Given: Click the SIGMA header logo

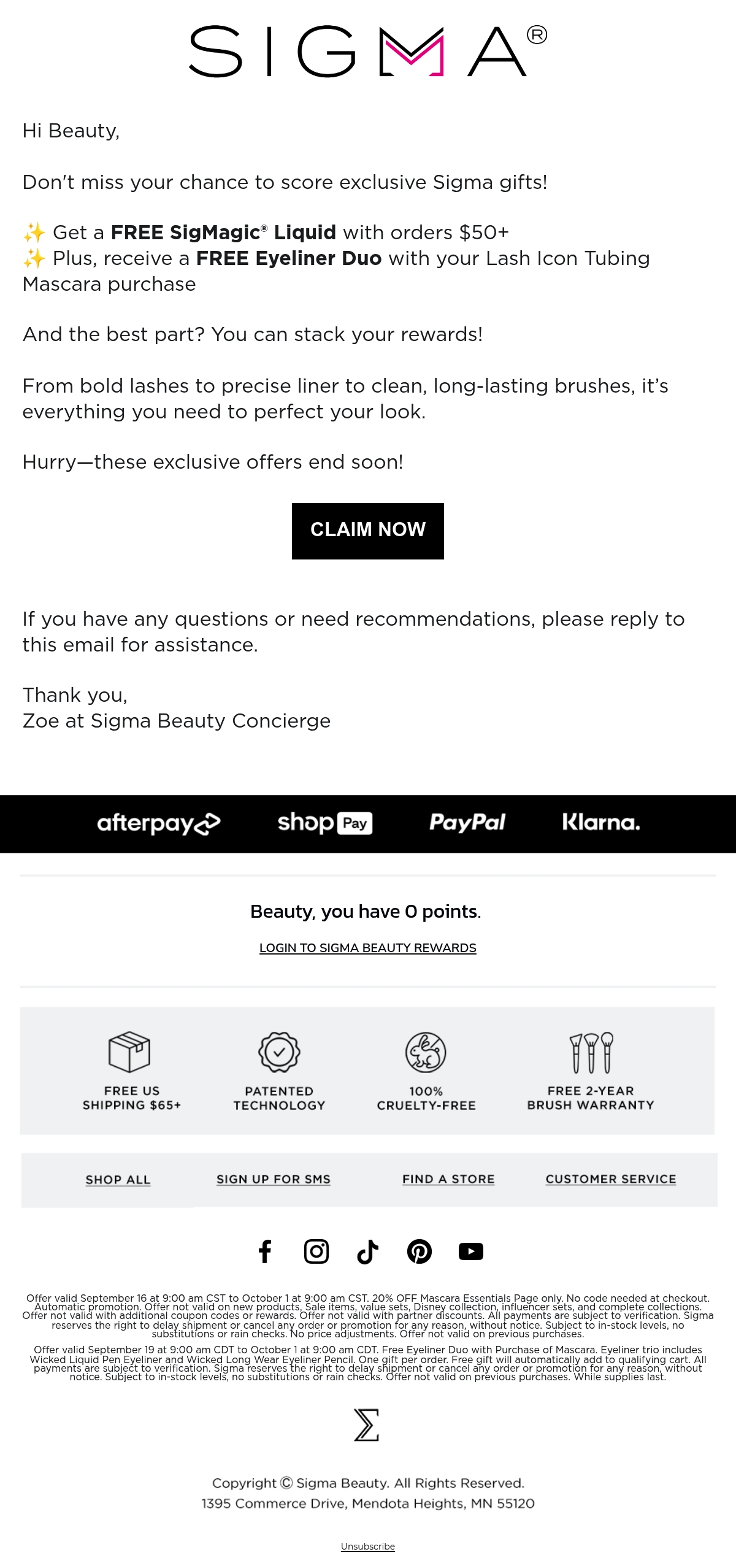Looking at the screenshot, I should (368, 51).
